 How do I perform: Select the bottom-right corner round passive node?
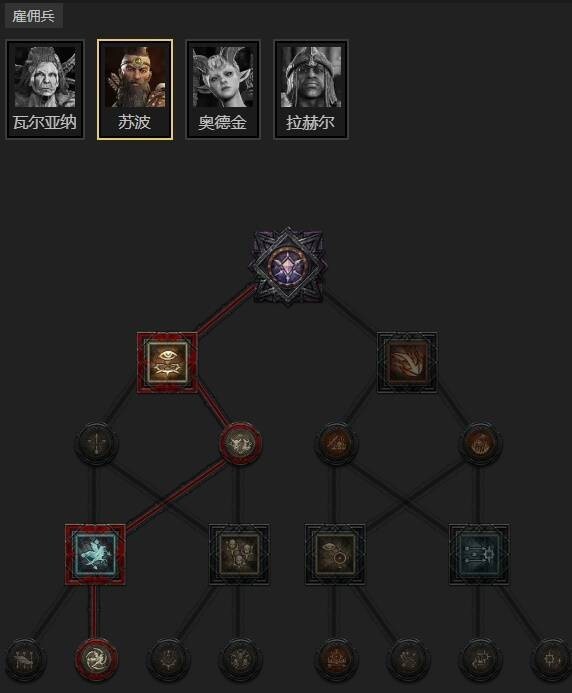(551, 659)
